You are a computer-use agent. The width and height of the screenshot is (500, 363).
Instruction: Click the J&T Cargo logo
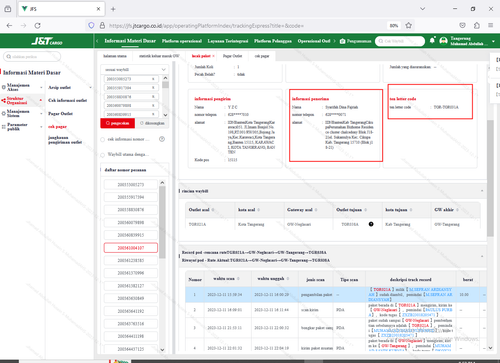click(47, 41)
